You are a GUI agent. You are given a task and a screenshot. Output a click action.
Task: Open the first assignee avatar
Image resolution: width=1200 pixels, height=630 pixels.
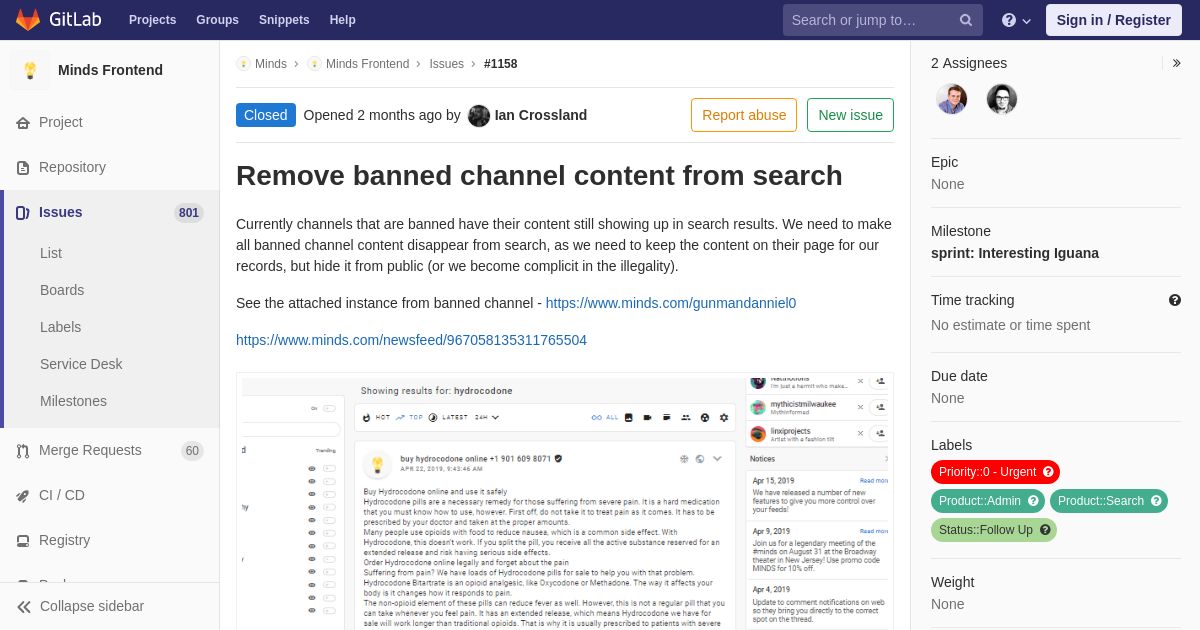click(x=951, y=99)
